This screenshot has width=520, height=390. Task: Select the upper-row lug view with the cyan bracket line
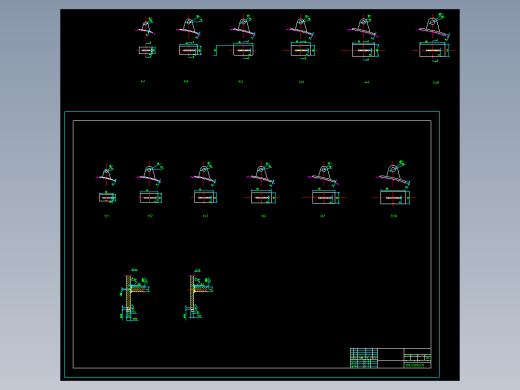[x=235, y=37]
